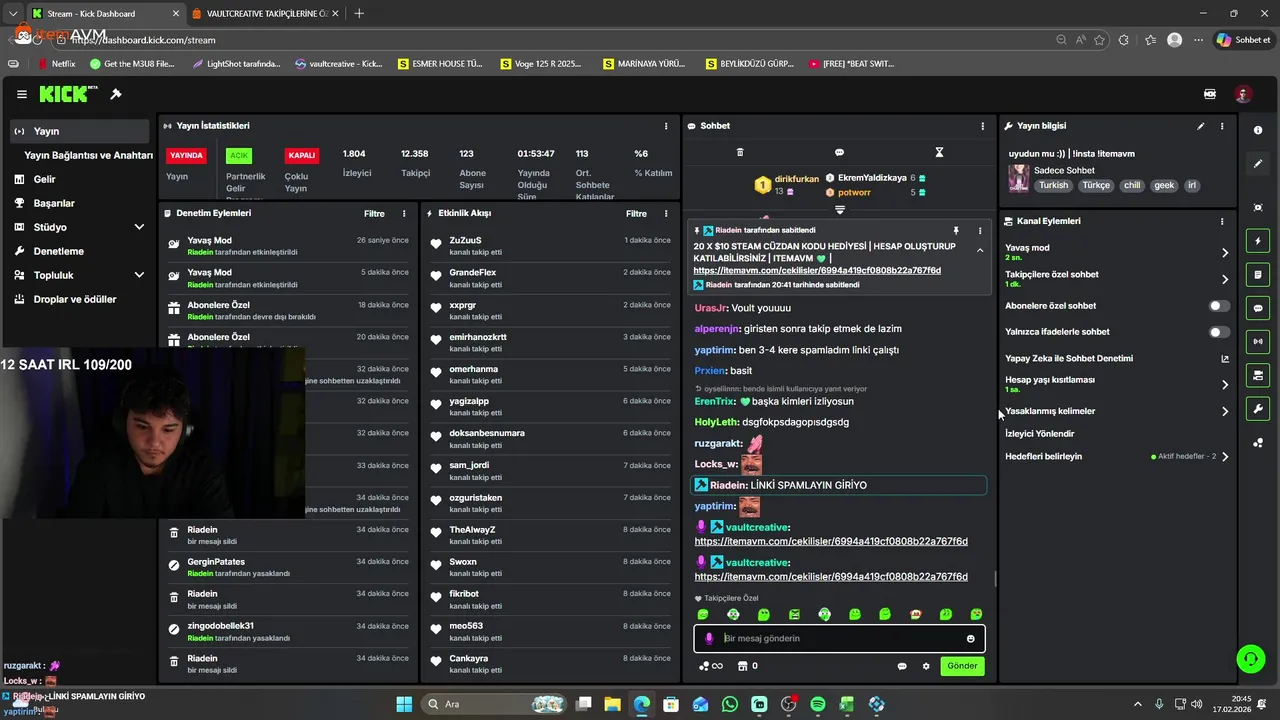This screenshot has width=1280, height=720.
Task: Open Filtre in Denetim Eylemleri panel
Action: pyautogui.click(x=374, y=213)
